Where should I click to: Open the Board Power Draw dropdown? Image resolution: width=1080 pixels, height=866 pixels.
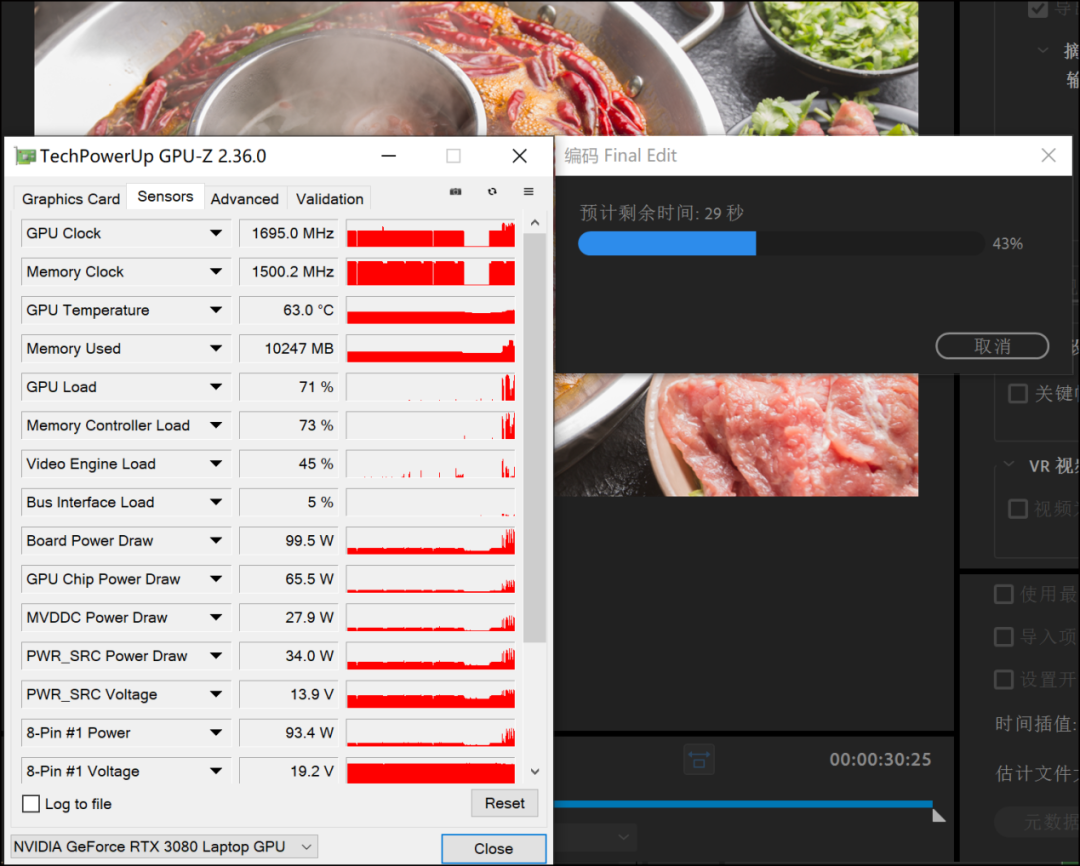click(x=216, y=541)
